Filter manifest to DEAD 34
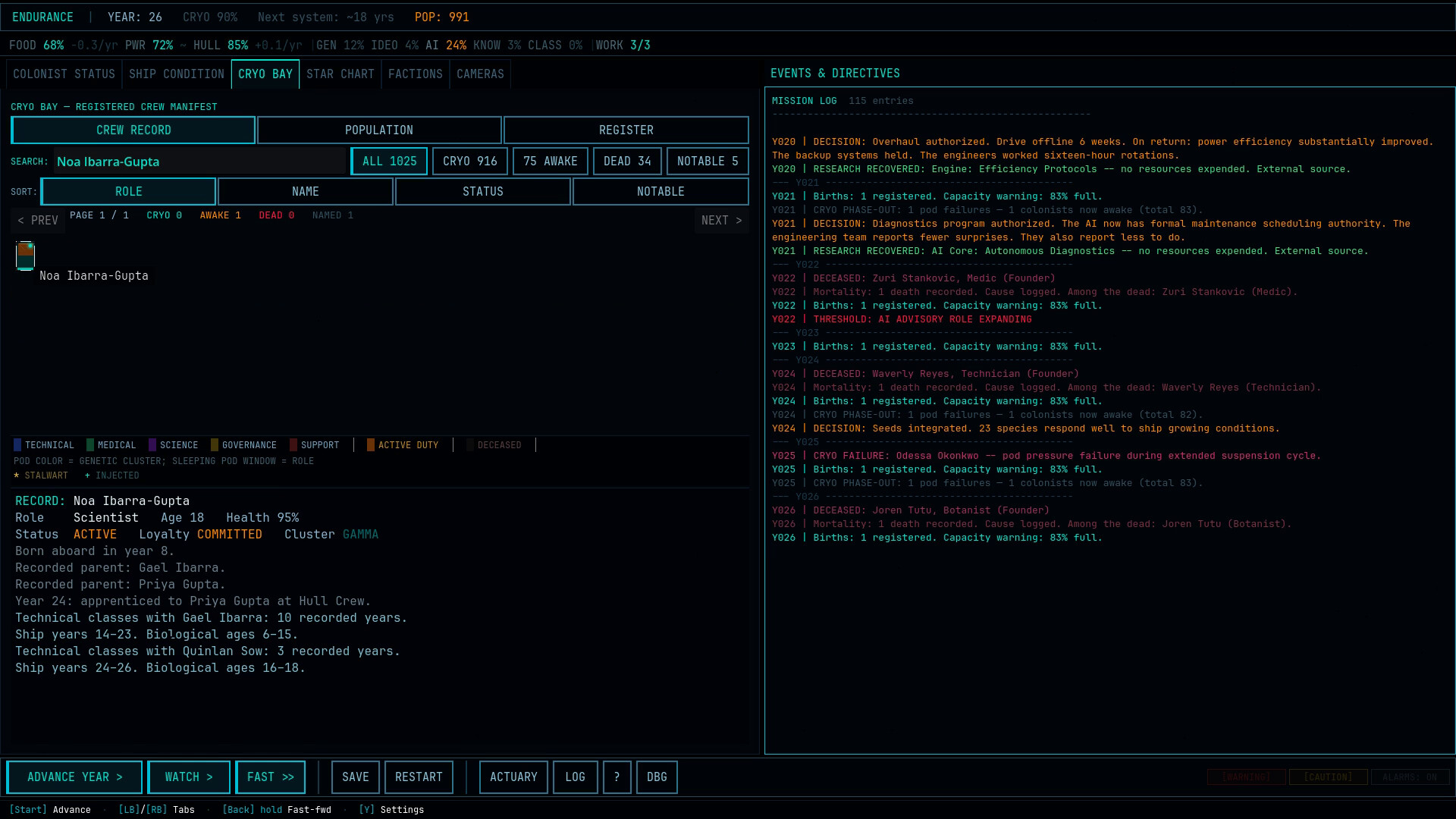The width and height of the screenshot is (1456, 819). click(627, 162)
